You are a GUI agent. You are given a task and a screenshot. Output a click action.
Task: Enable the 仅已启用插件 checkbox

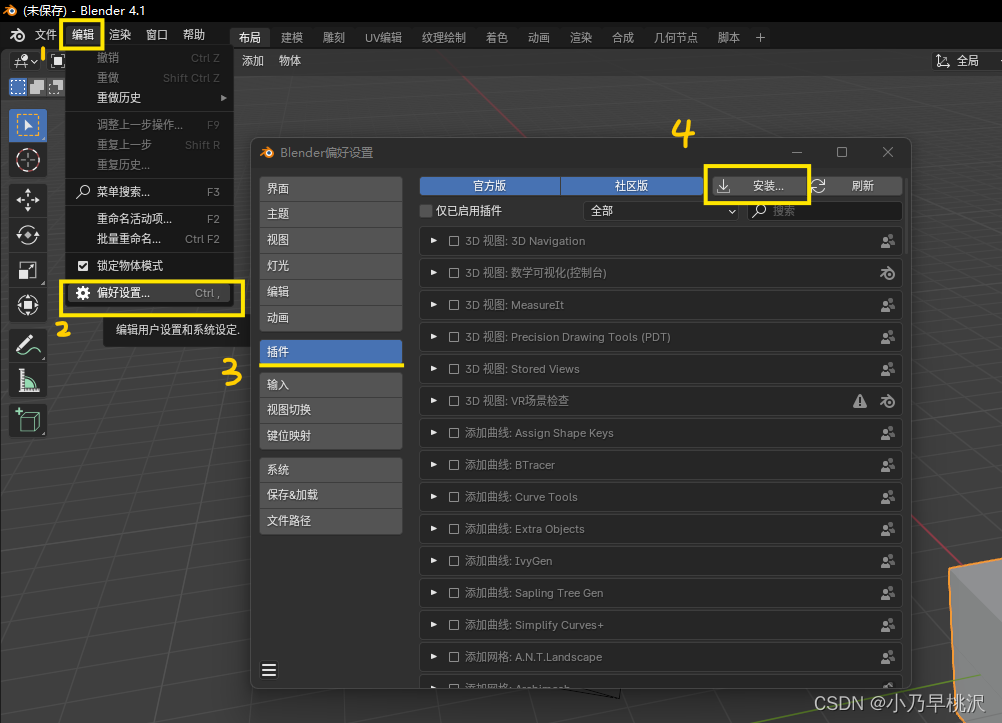click(x=426, y=211)
